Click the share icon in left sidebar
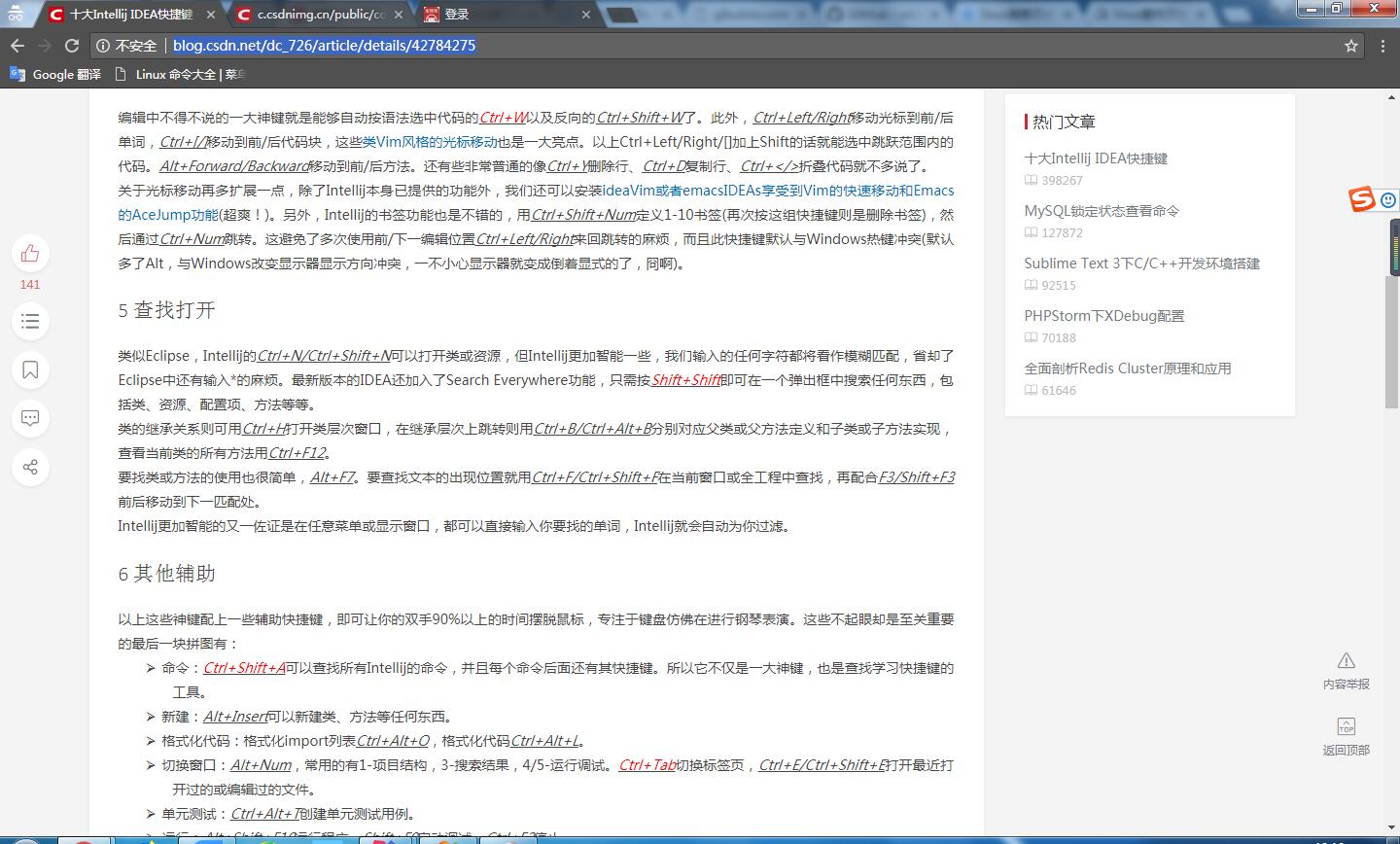1400x844 pixels. [30, 467]
